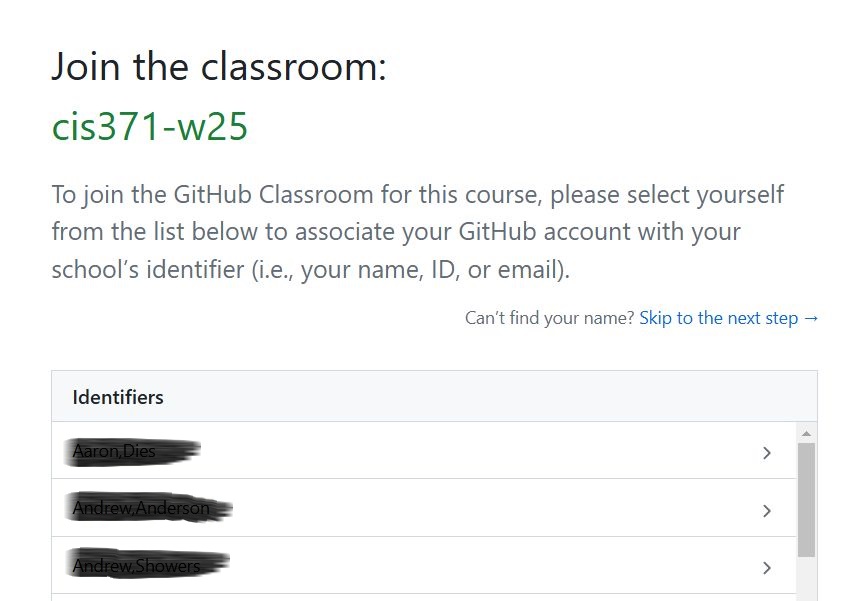Click the Join the classroom heading
This screenshot has width=853, height=601.
tap(219, 66)
